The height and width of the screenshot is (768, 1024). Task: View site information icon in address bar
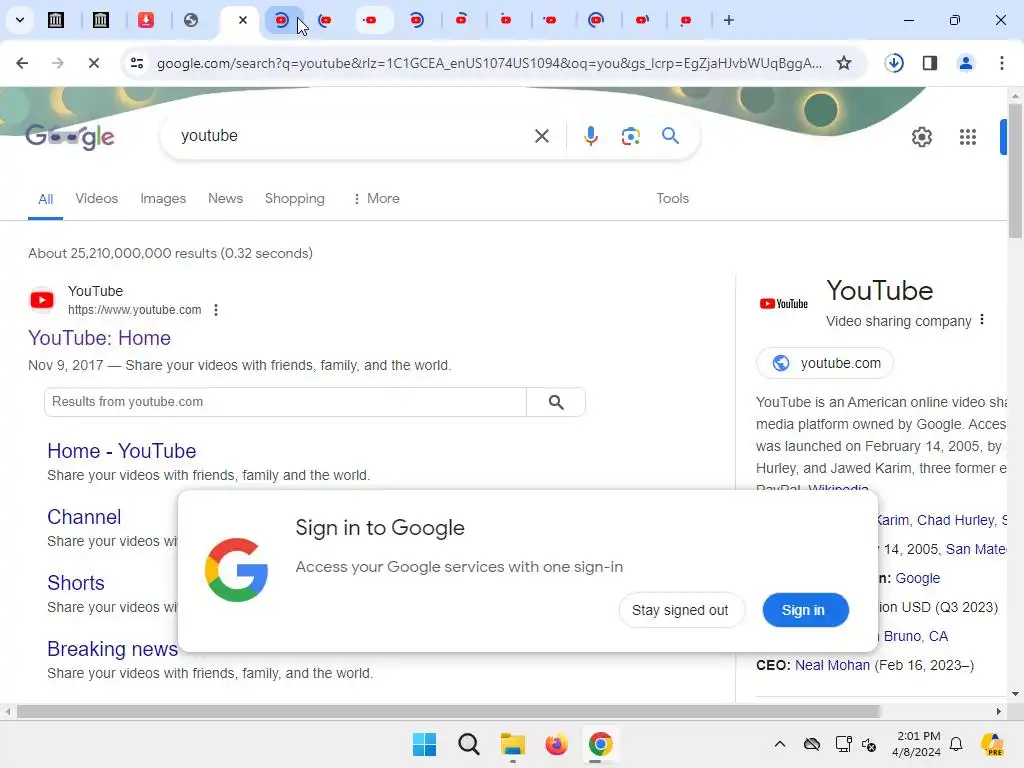(137, 63)
